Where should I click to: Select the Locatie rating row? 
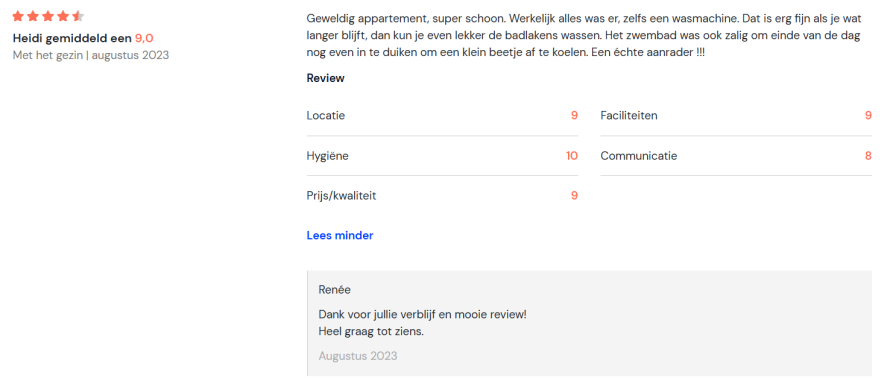pyautogui.click(x=442, y=116)
